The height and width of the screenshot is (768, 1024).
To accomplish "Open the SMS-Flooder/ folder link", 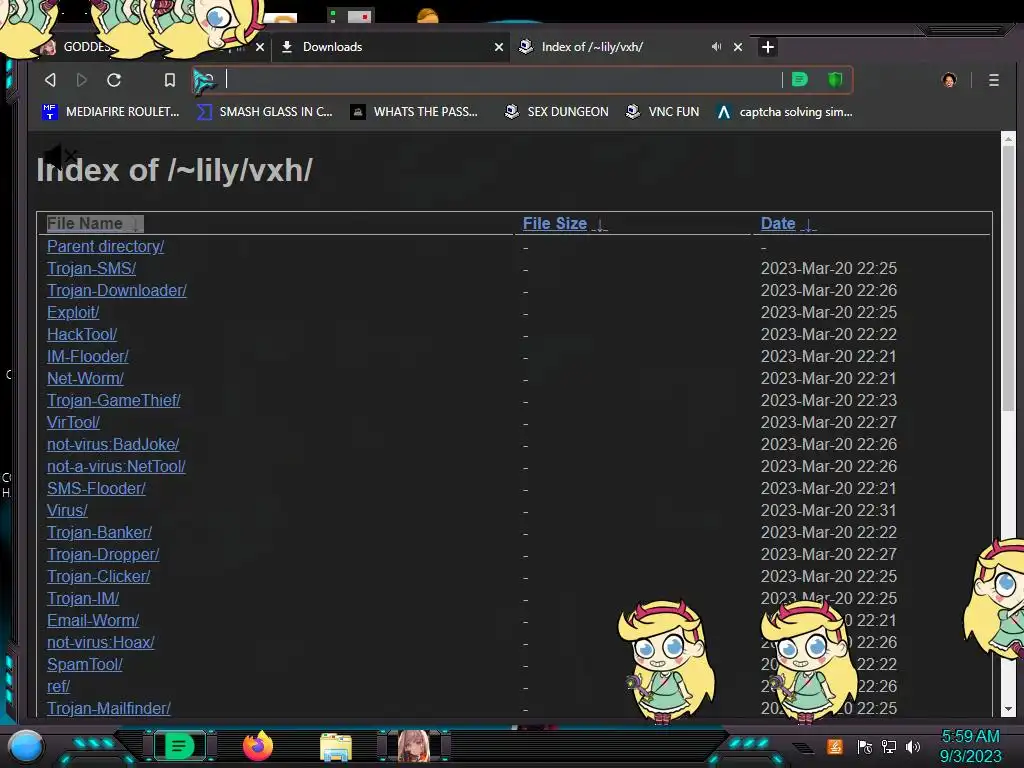I will pyautogui.click(x=96, y=488).
